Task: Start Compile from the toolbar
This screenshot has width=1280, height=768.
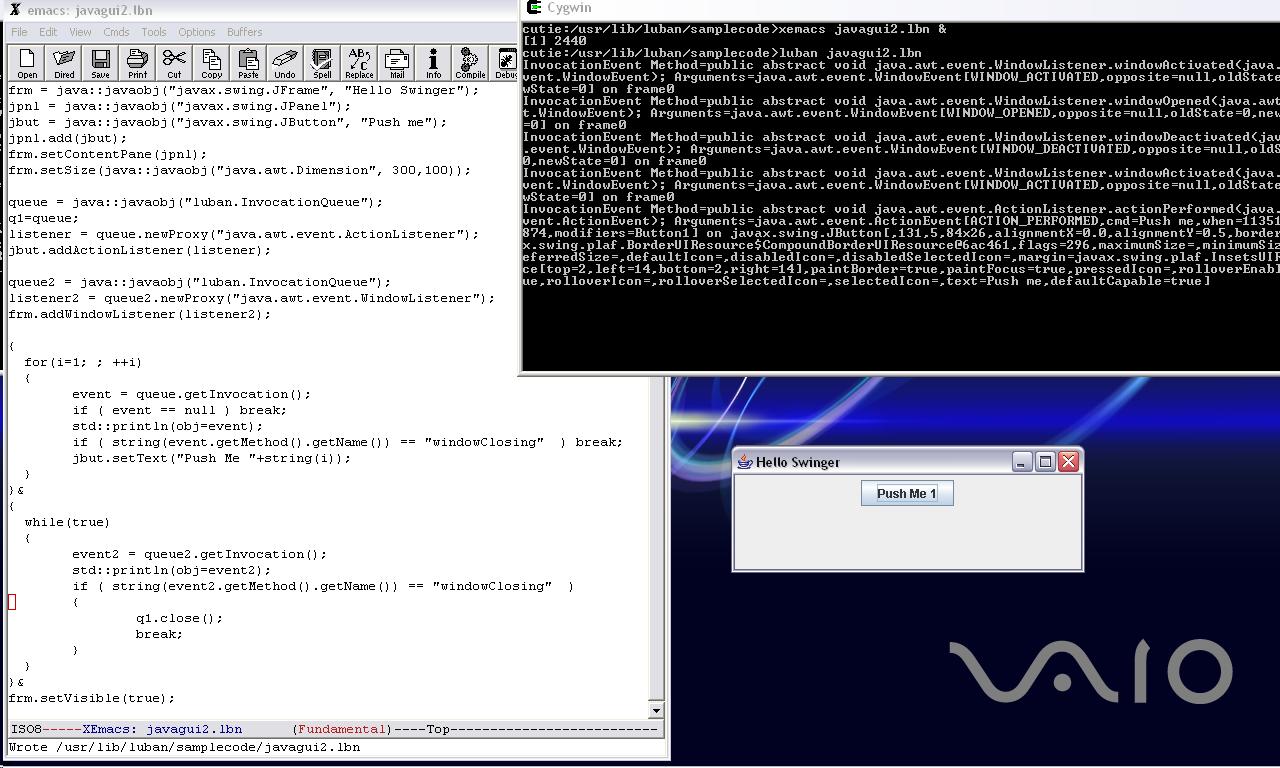Action: tap(470, 63)
